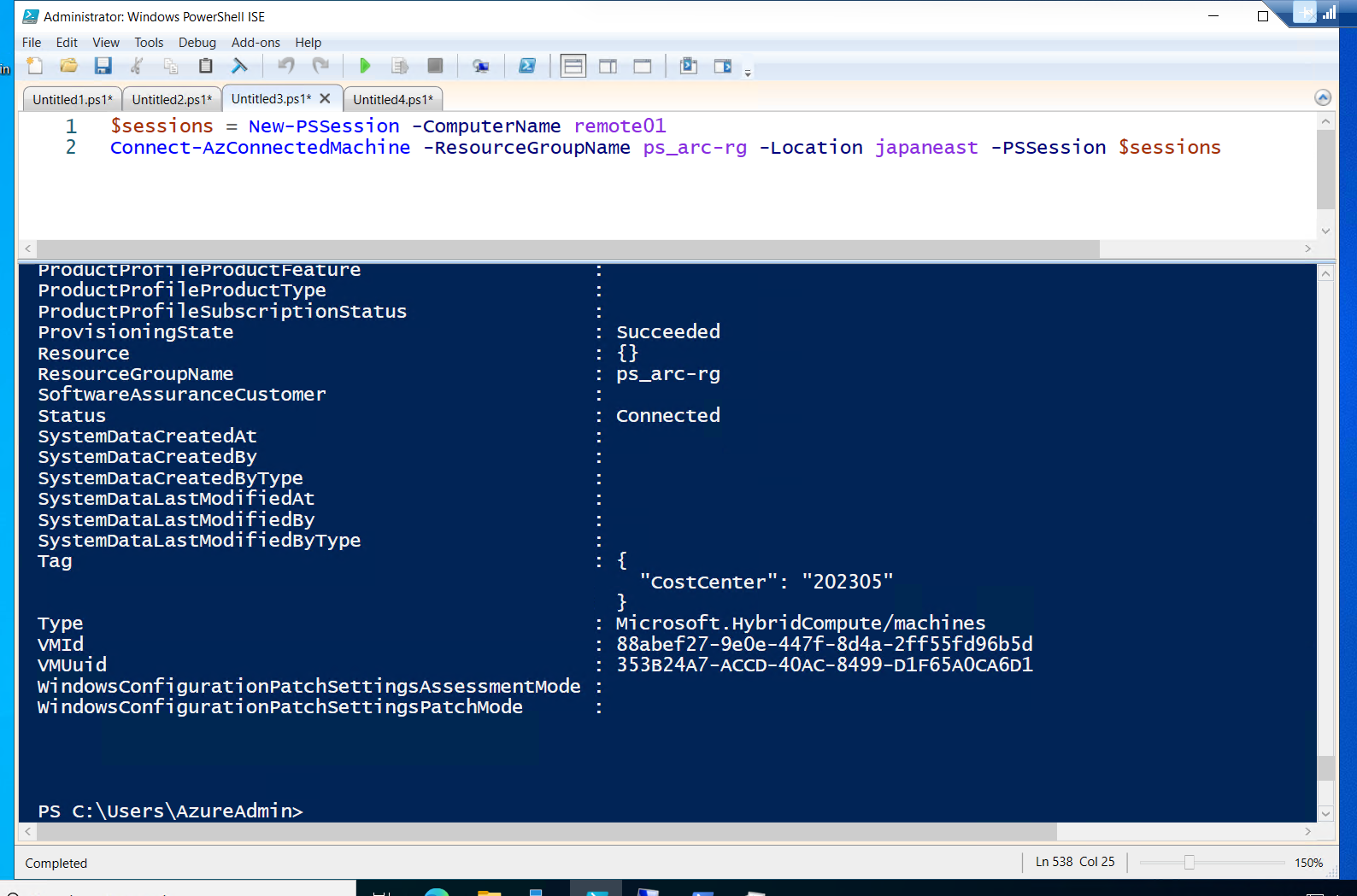The height and width of the screenshot is (896, 1357).
Task: Open the View menu
Action: pyautogui.click(x=106, y=43)
